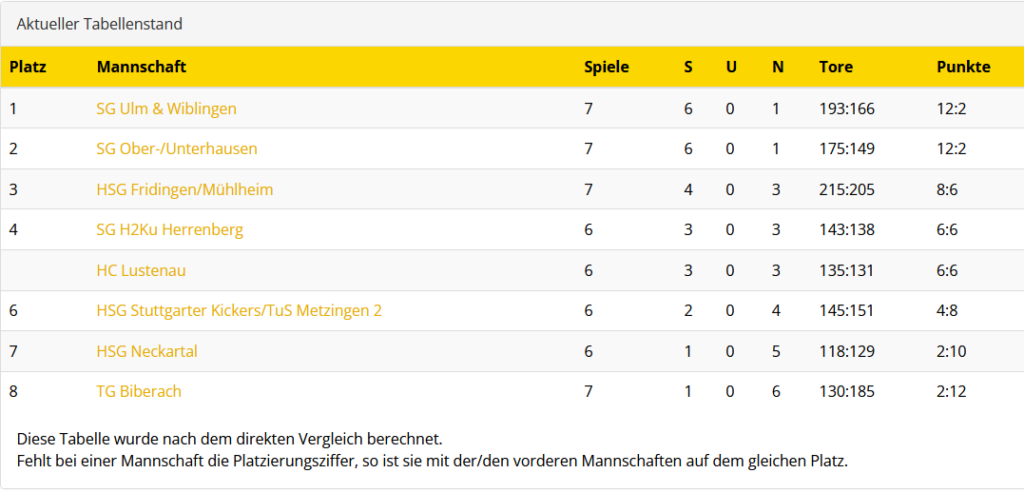Click the Tore column header
Viewport: 1024px width, 493px height.
pos(835,67)
